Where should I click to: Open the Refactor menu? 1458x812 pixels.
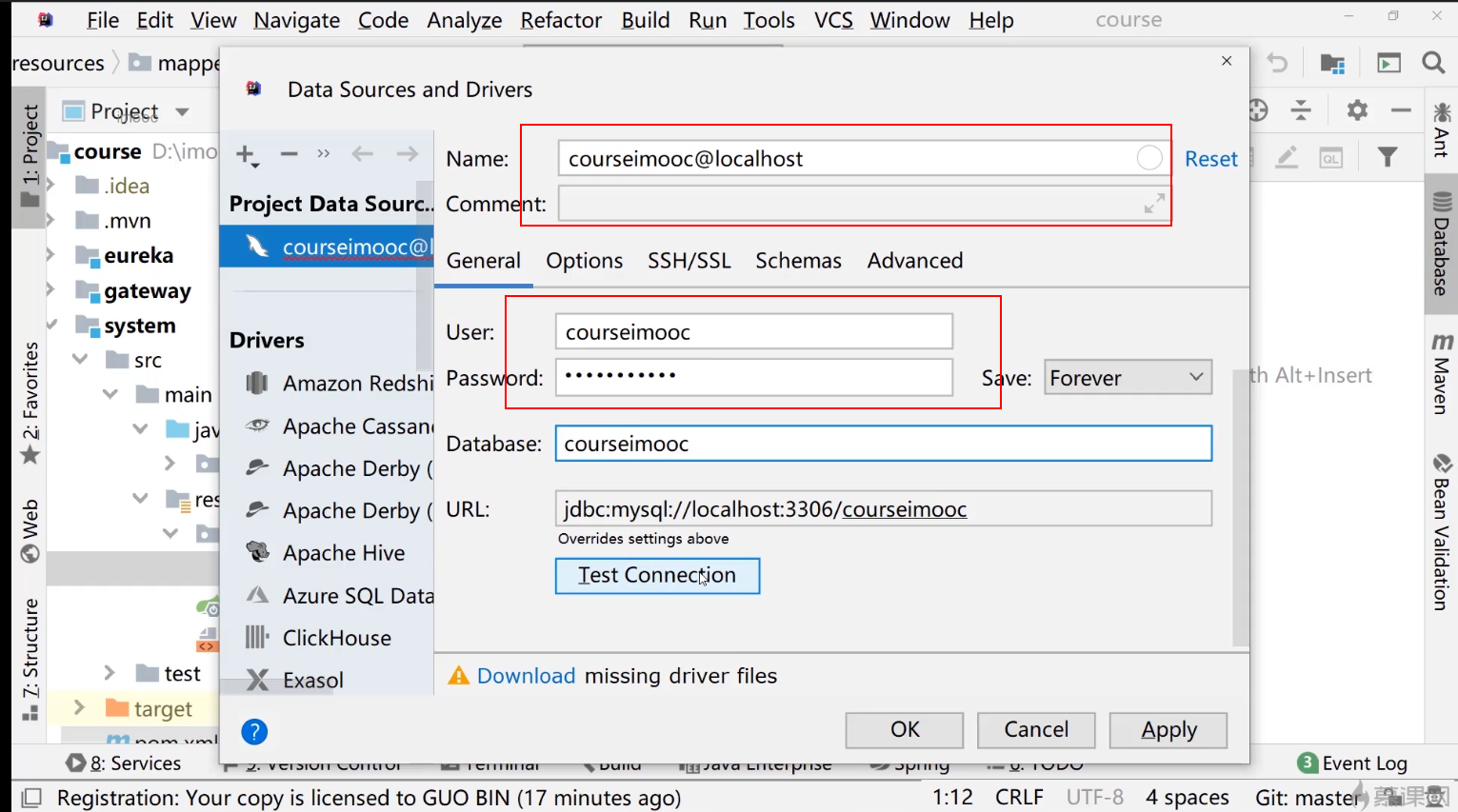(561, 20)
